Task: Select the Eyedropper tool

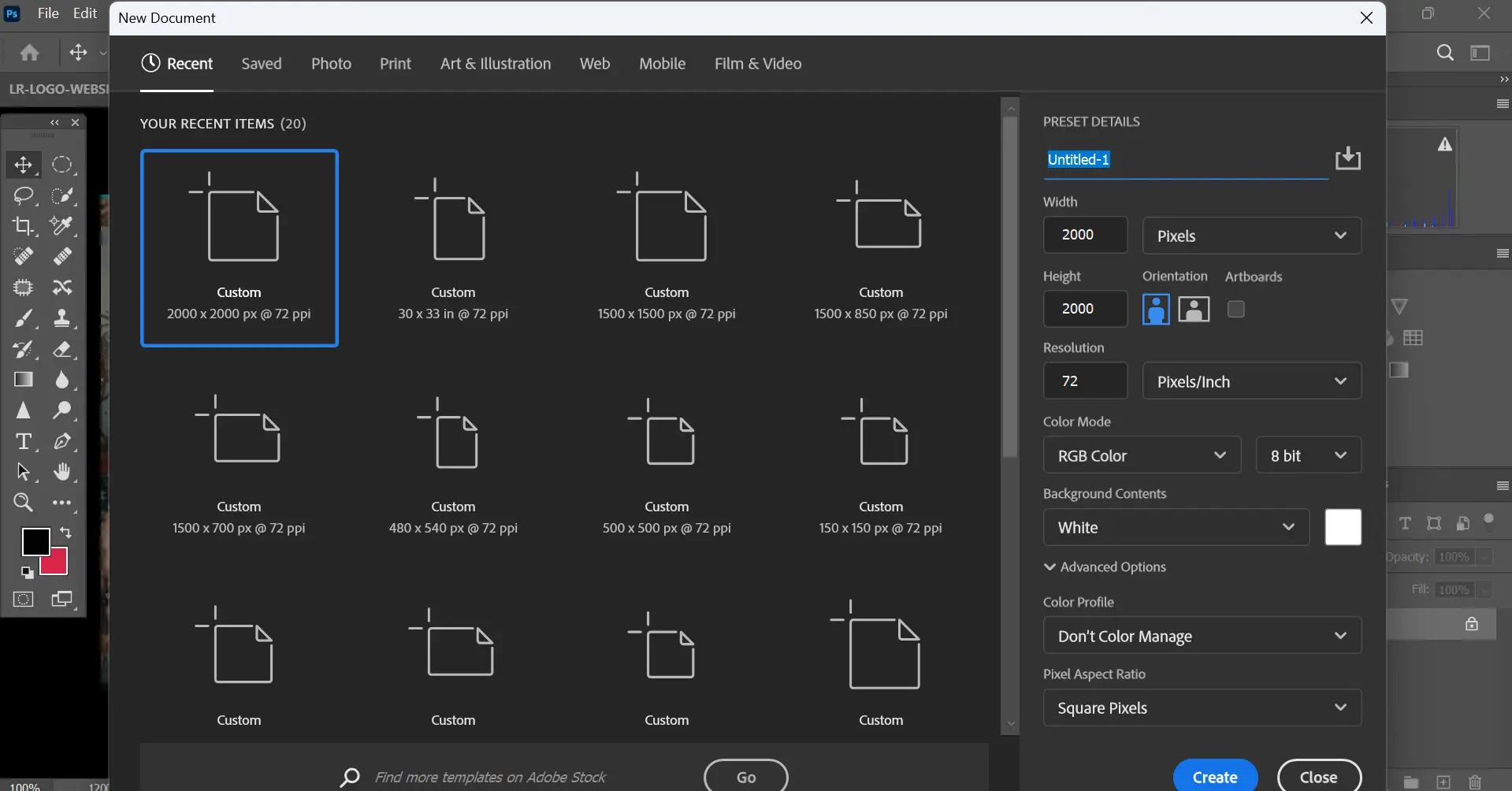Action: coord(62,226)
